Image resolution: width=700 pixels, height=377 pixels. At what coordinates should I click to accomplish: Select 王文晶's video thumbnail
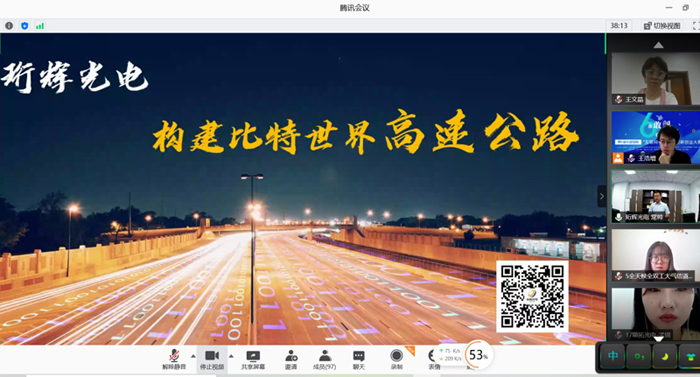click(x=655, y=79)
